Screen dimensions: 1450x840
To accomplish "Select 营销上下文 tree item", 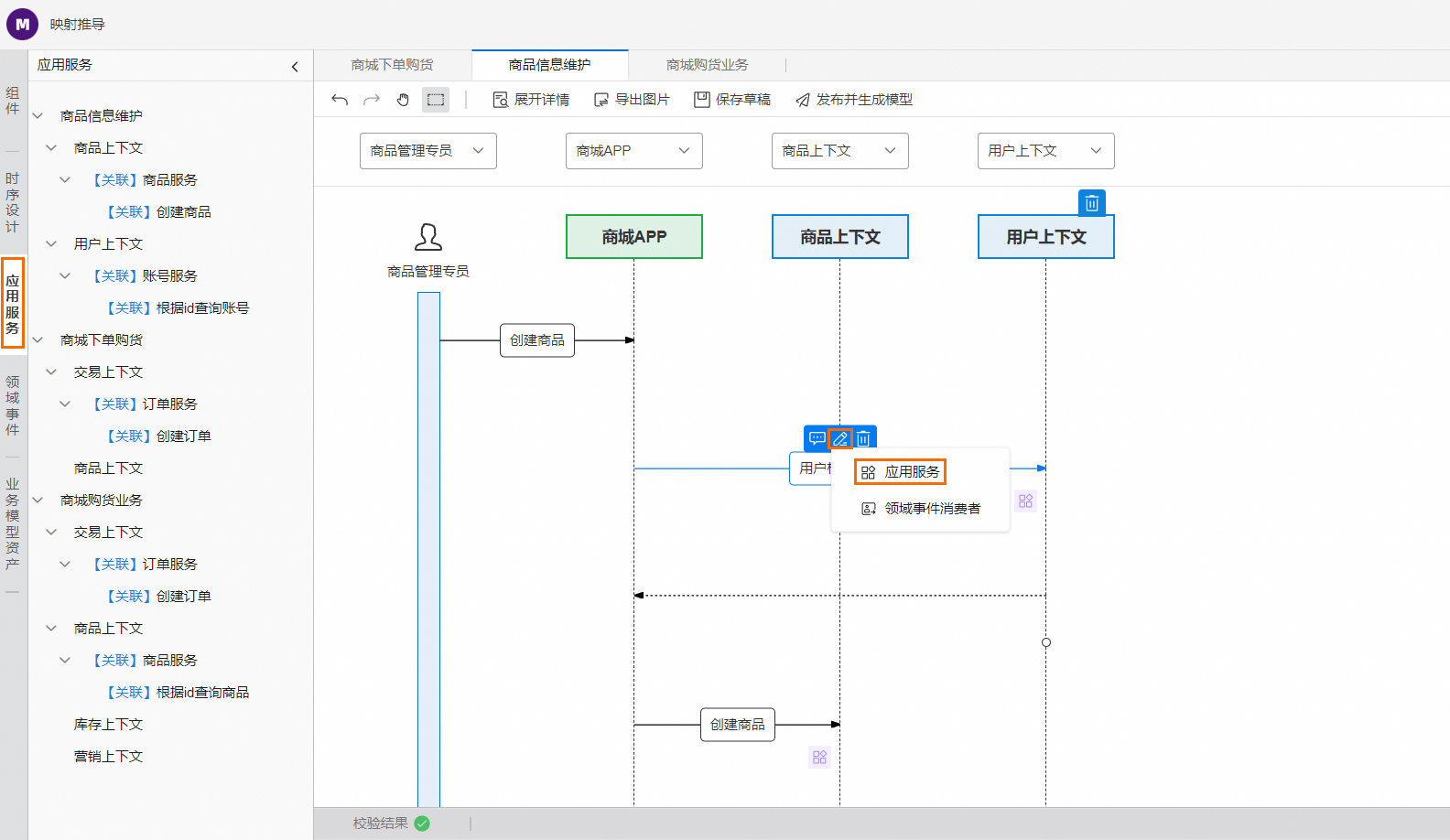I will [x=108, y=757].
